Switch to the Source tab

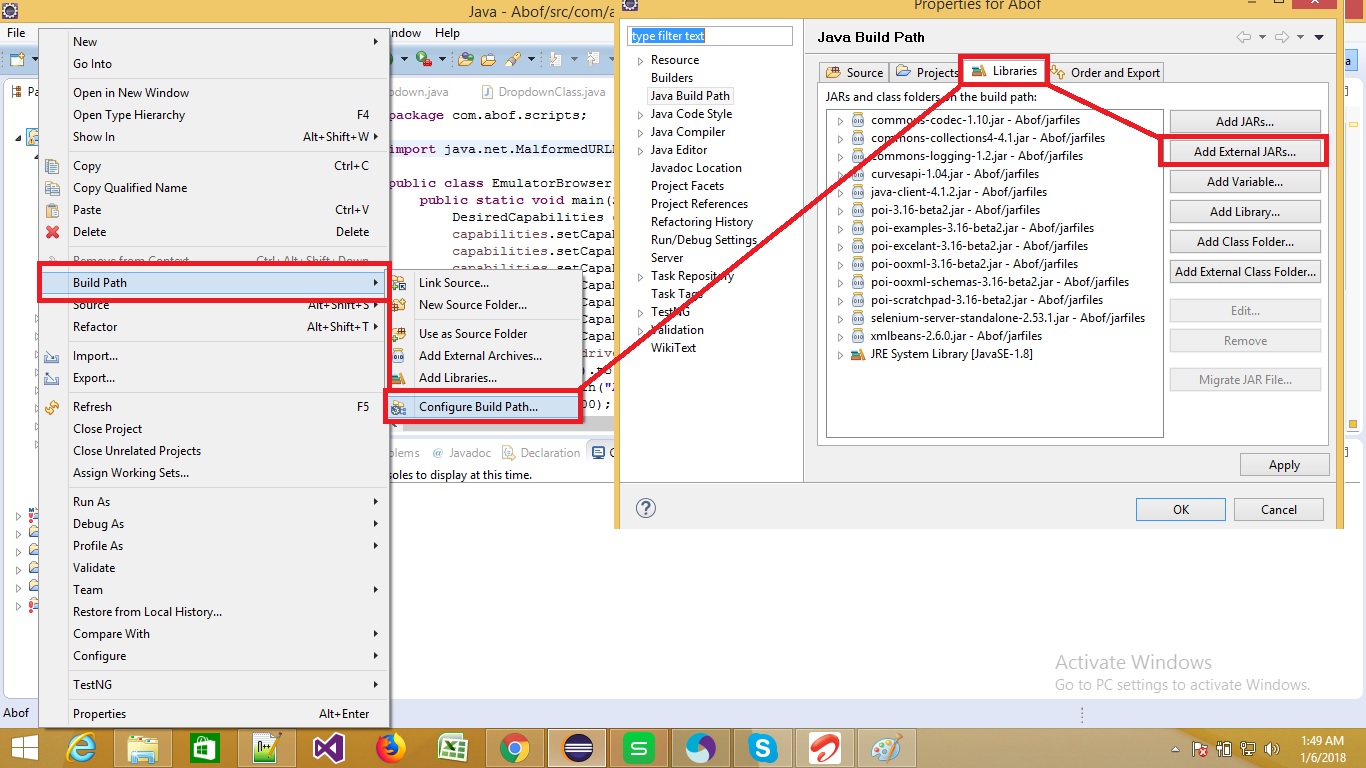[x=854, y=72]
